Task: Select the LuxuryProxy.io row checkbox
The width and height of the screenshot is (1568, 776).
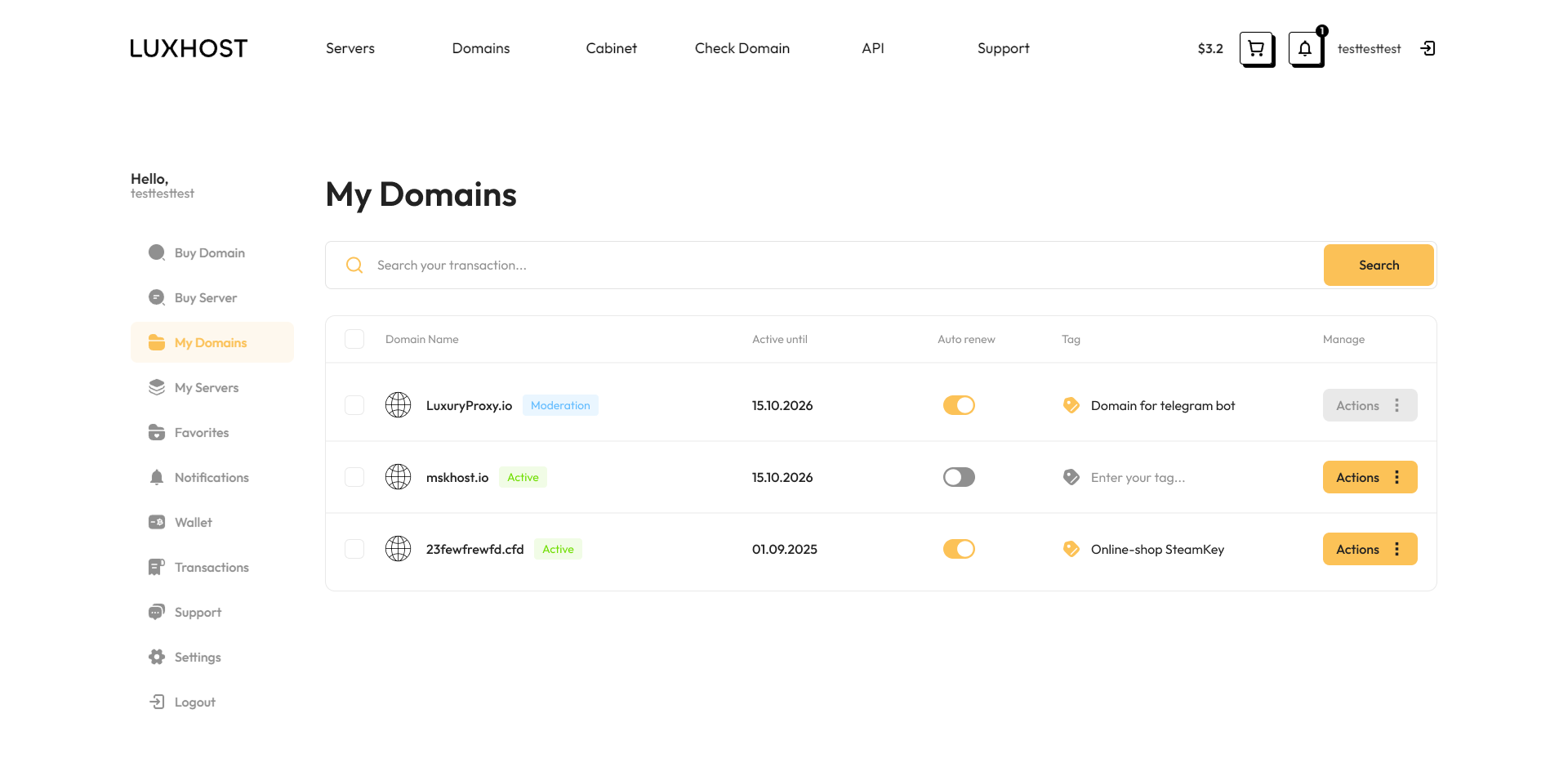Action: point(354,405)
